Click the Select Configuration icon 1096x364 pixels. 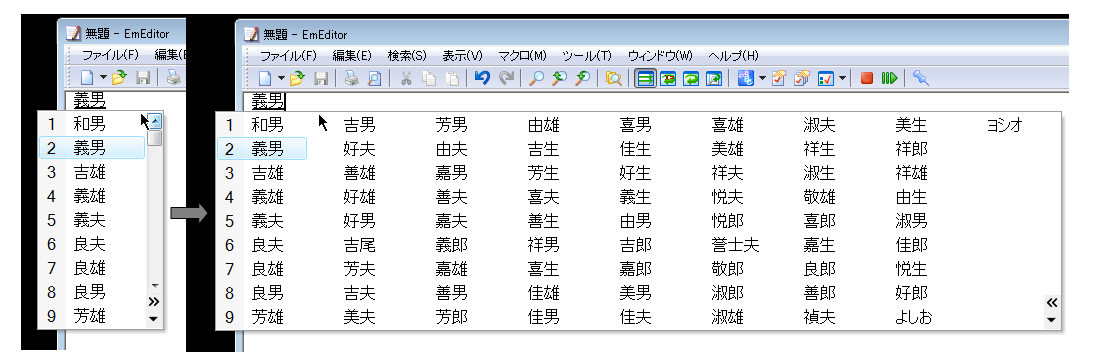746,78
